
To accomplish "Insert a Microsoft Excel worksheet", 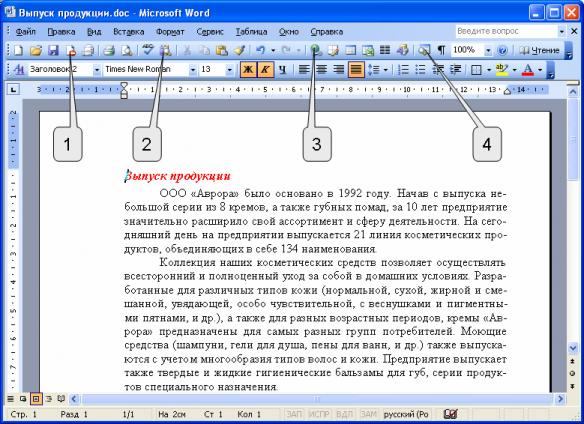I will [368, 50].
